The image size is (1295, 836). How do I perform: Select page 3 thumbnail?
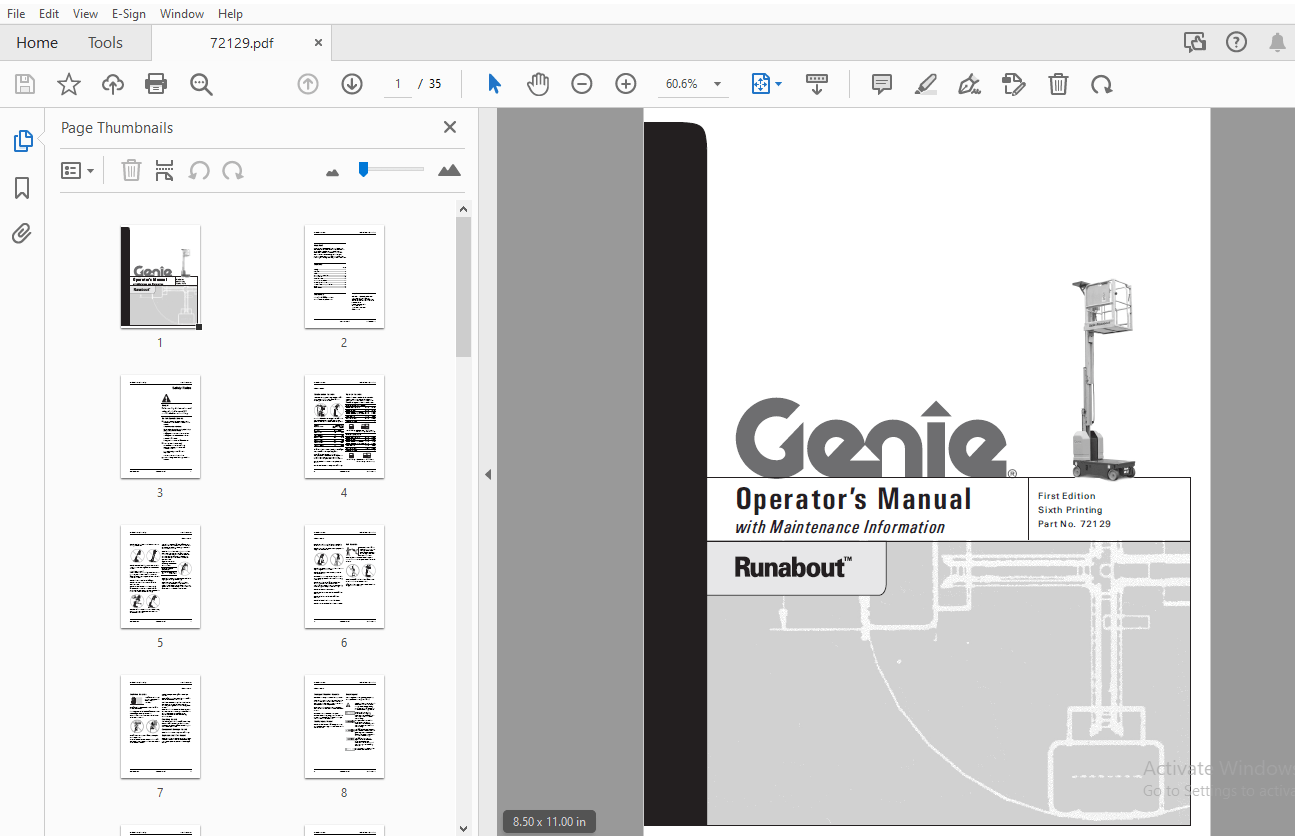tap(160, 426)
